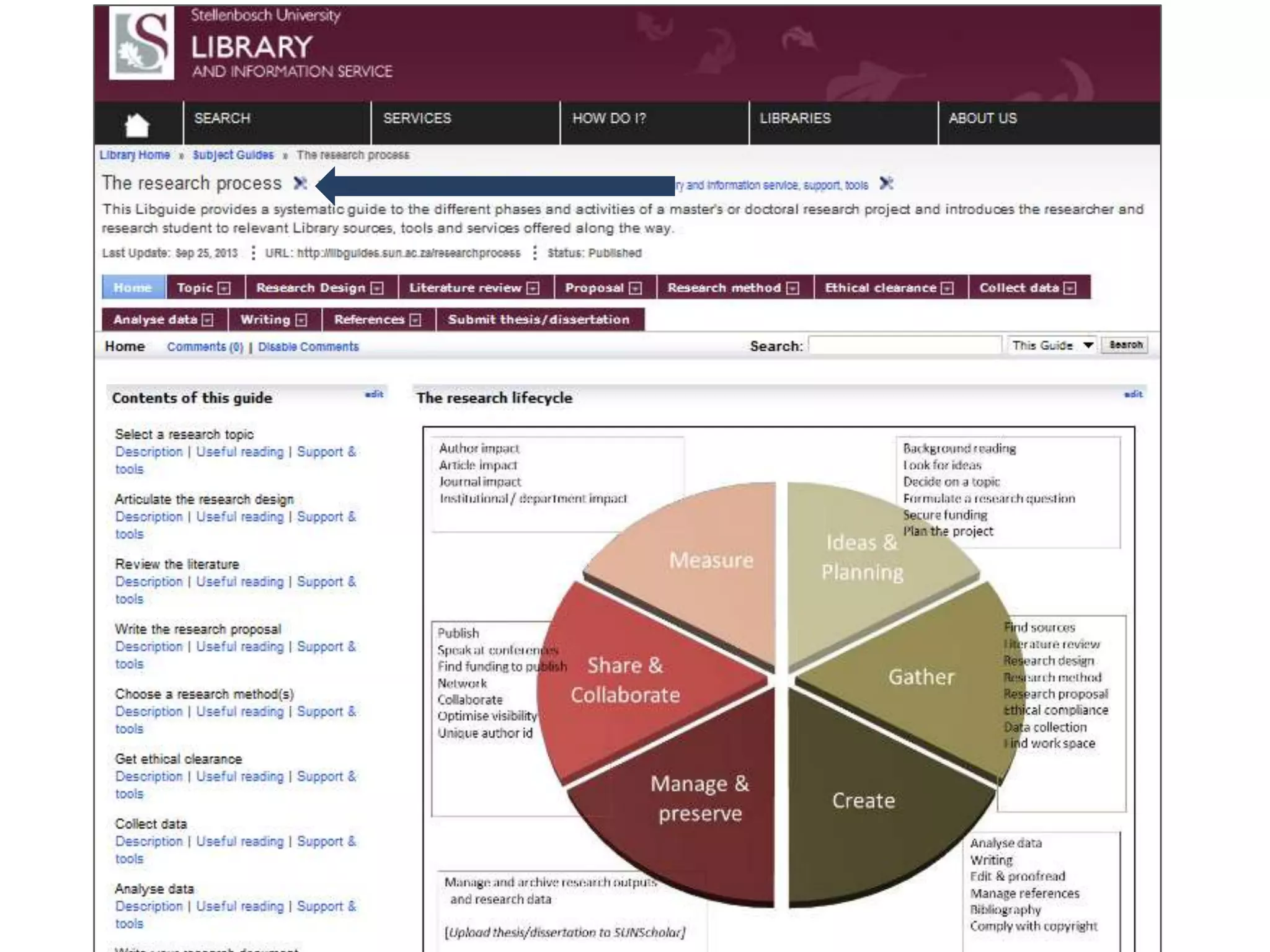Expand the Topic tab dropdown arrow
The image size is (1270, 952).
pyautogui.click(x=224, y=288)
